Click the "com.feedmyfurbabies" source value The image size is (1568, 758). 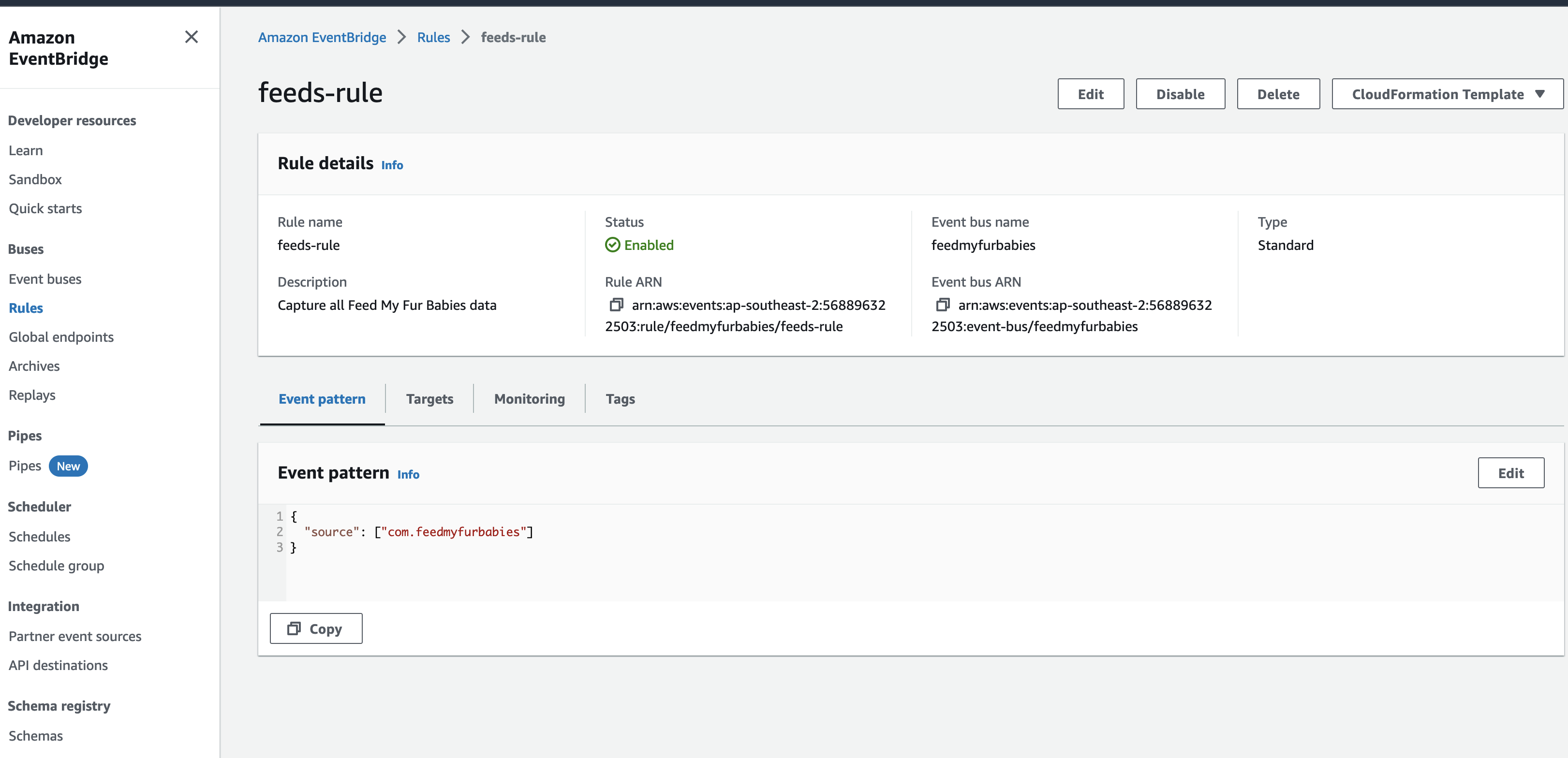[454, 532]
